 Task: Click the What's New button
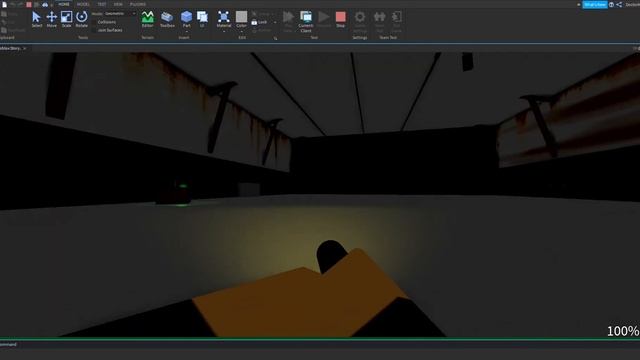click(595, 4)
